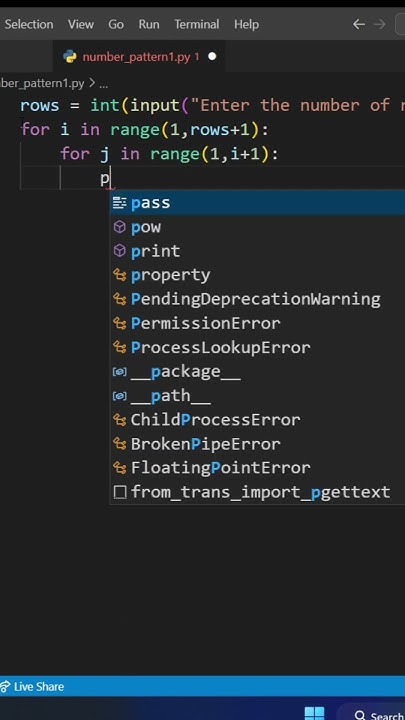Click the taskbar Search box

tap(379, 715)
